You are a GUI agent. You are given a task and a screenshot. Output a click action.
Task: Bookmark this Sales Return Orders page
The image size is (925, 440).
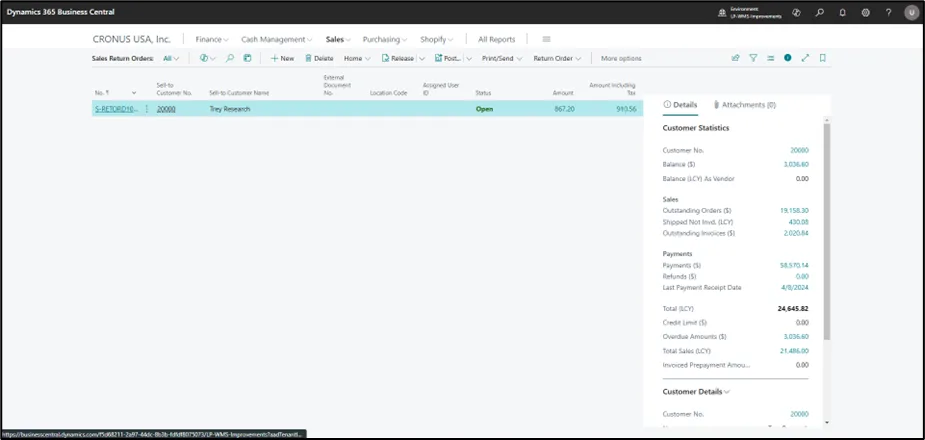[x=823, y=58]
